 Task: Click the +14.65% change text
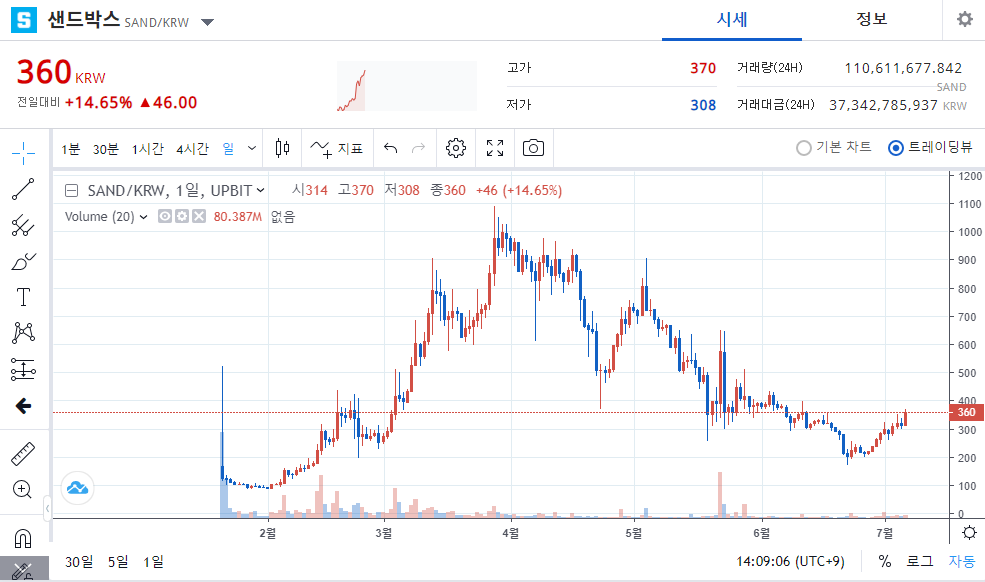point(99,102)
